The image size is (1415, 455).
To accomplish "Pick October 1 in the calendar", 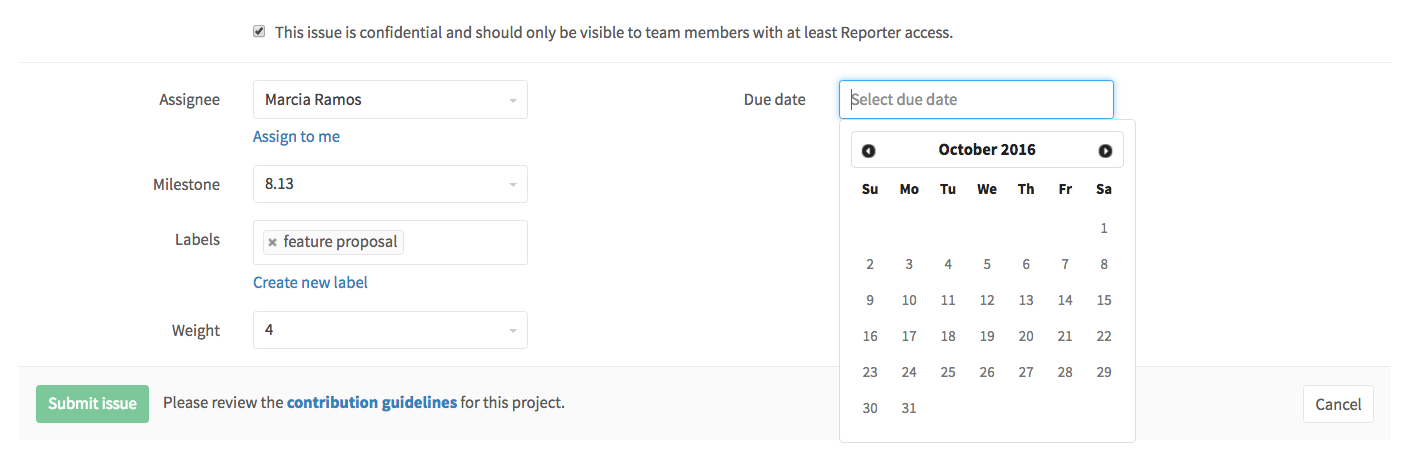I will click(x=1104, y=228).
